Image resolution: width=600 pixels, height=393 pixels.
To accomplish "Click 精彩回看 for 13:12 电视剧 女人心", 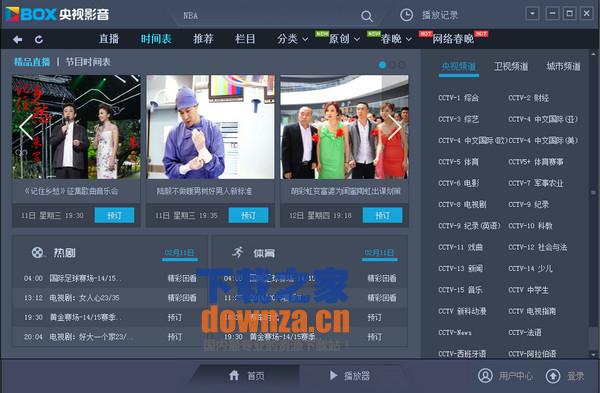I will coord(182,298).
